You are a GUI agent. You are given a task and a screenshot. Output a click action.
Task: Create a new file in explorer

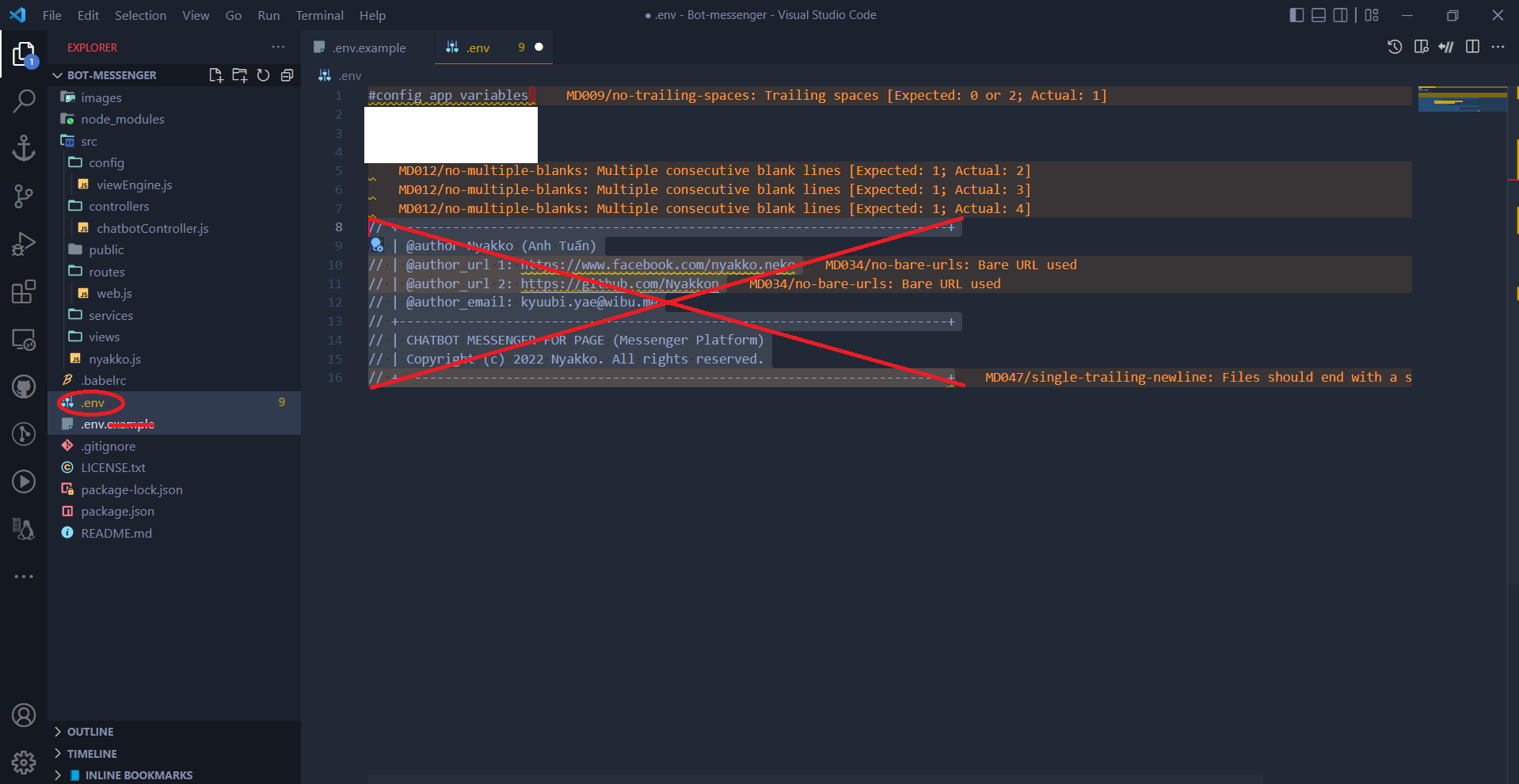coord(215,75)
